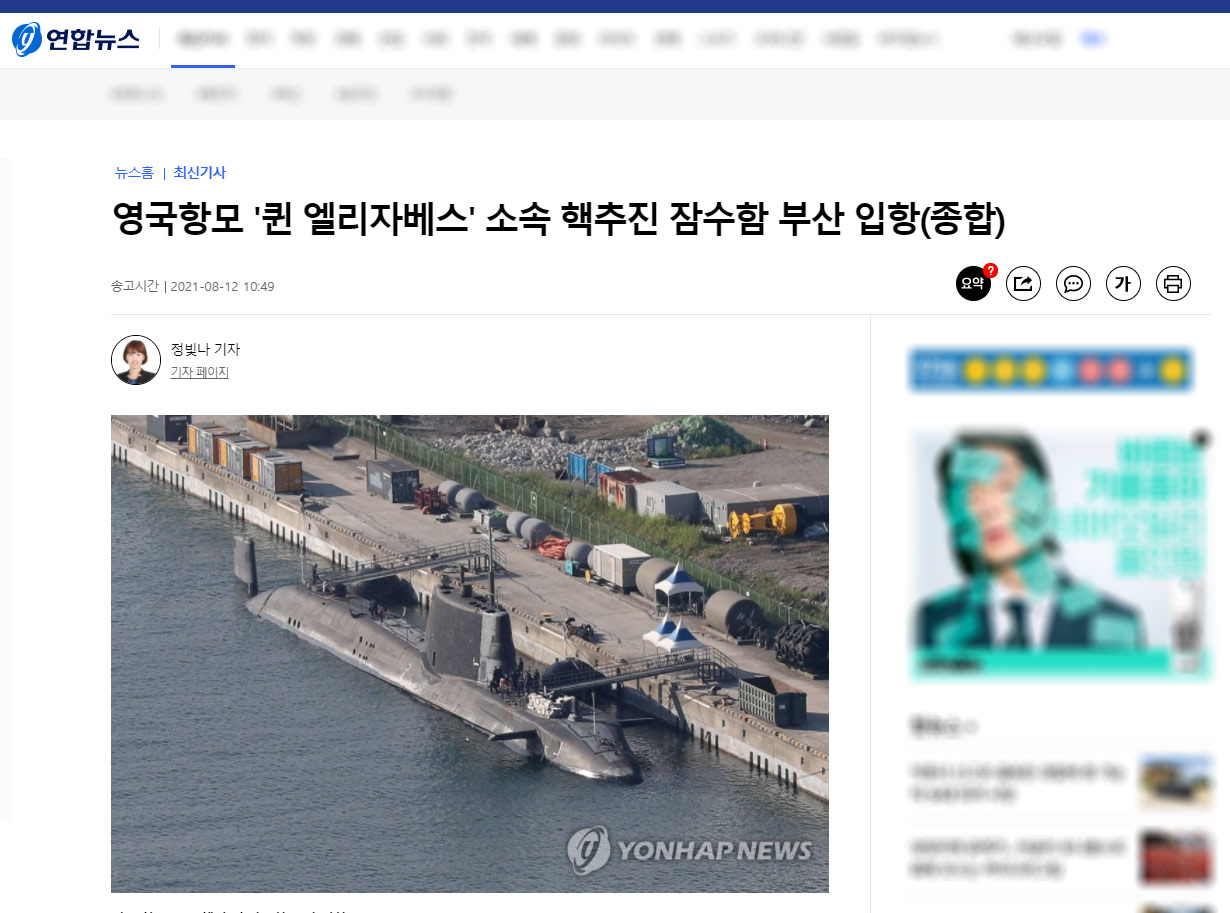Open the submarine photo at the pier
1230x913 pixels.
click(470, 653)
